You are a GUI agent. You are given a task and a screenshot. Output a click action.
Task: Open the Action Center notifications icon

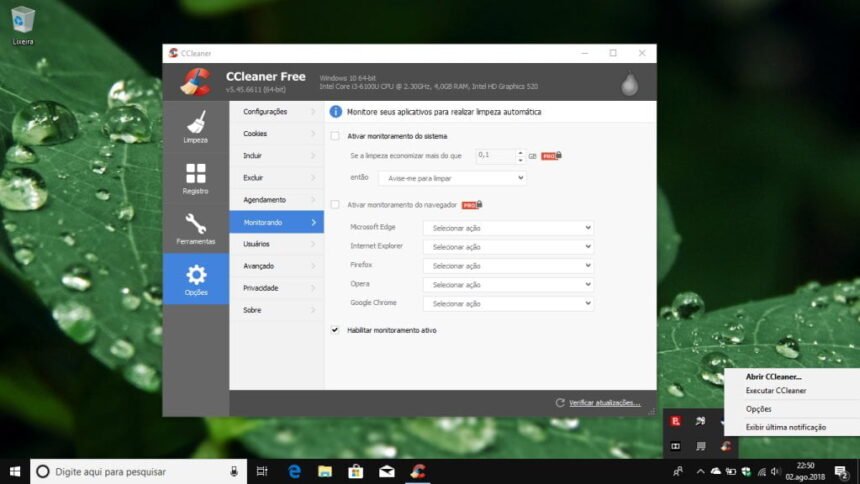click(841, 471)
